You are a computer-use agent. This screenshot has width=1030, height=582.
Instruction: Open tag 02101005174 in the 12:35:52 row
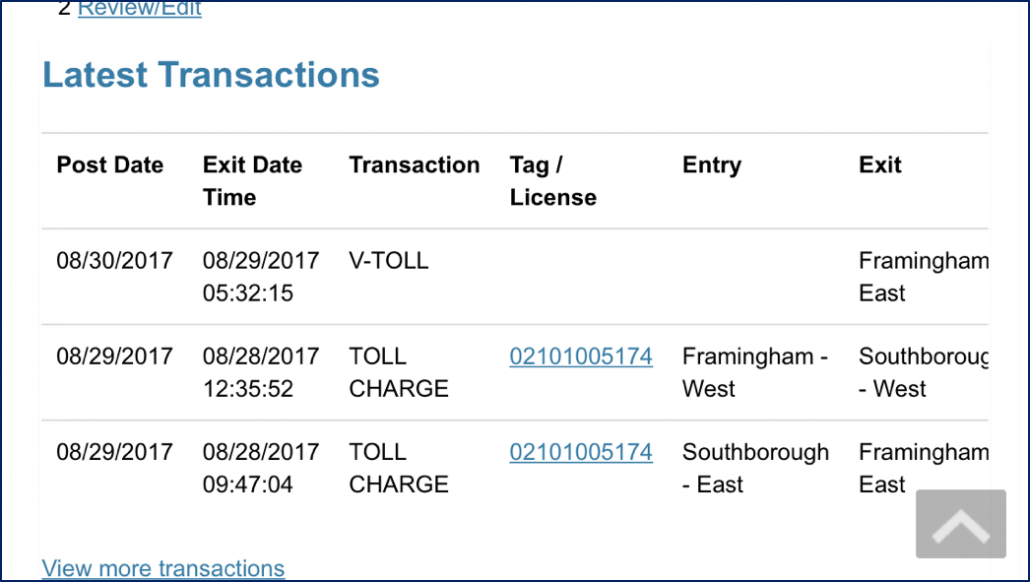pyautogui.click(x=580, y=357)
